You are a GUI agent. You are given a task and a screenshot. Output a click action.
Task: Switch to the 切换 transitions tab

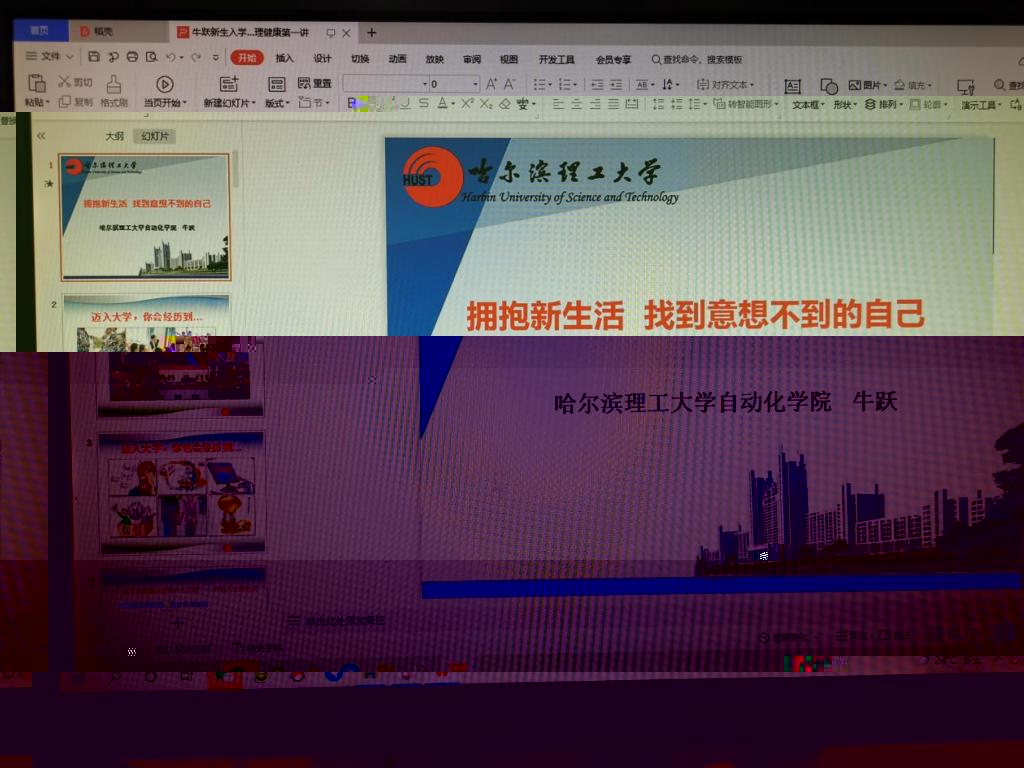tap(360, 59)
